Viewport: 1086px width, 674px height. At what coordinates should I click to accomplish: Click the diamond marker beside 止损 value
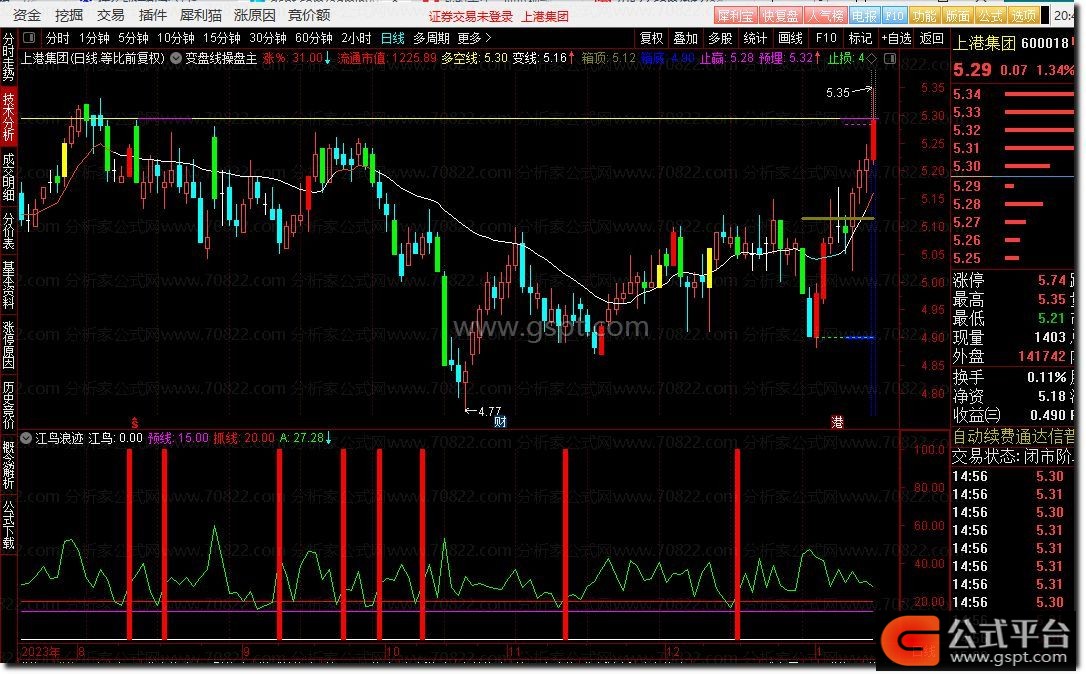[x=872, y=59]
